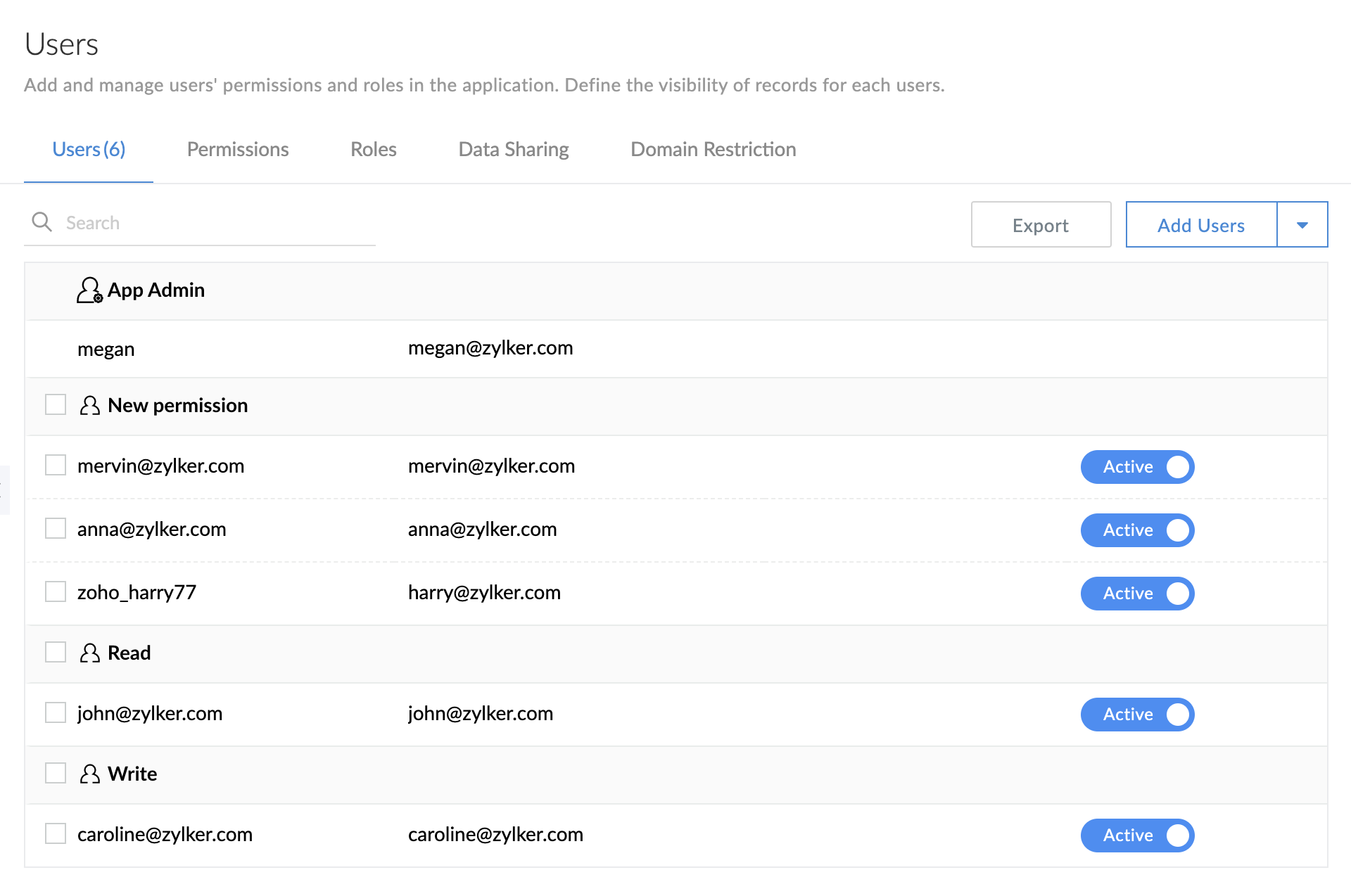The image size is (1351, 896).
Task: Toggle Active switch for mervin@zylker.com
Action: click(x=1137, y=467)
